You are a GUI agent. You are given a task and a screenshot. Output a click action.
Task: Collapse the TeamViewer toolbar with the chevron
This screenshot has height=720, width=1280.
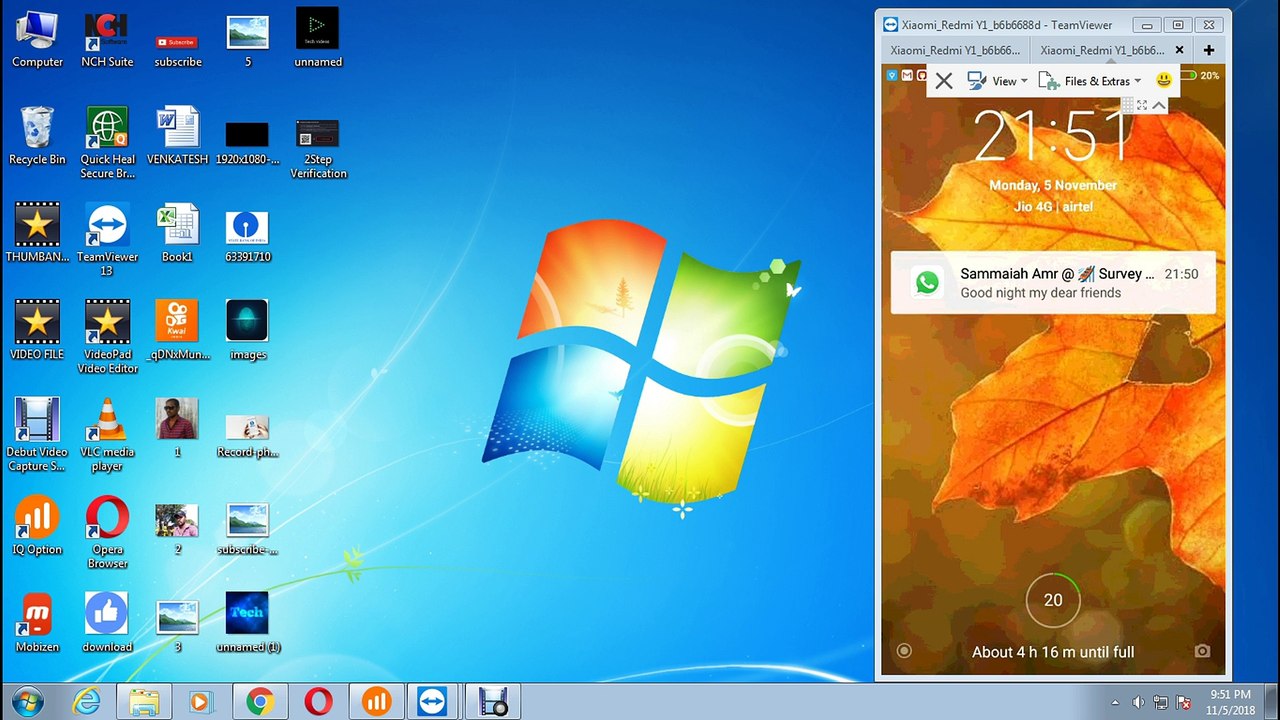[1159, 105]
